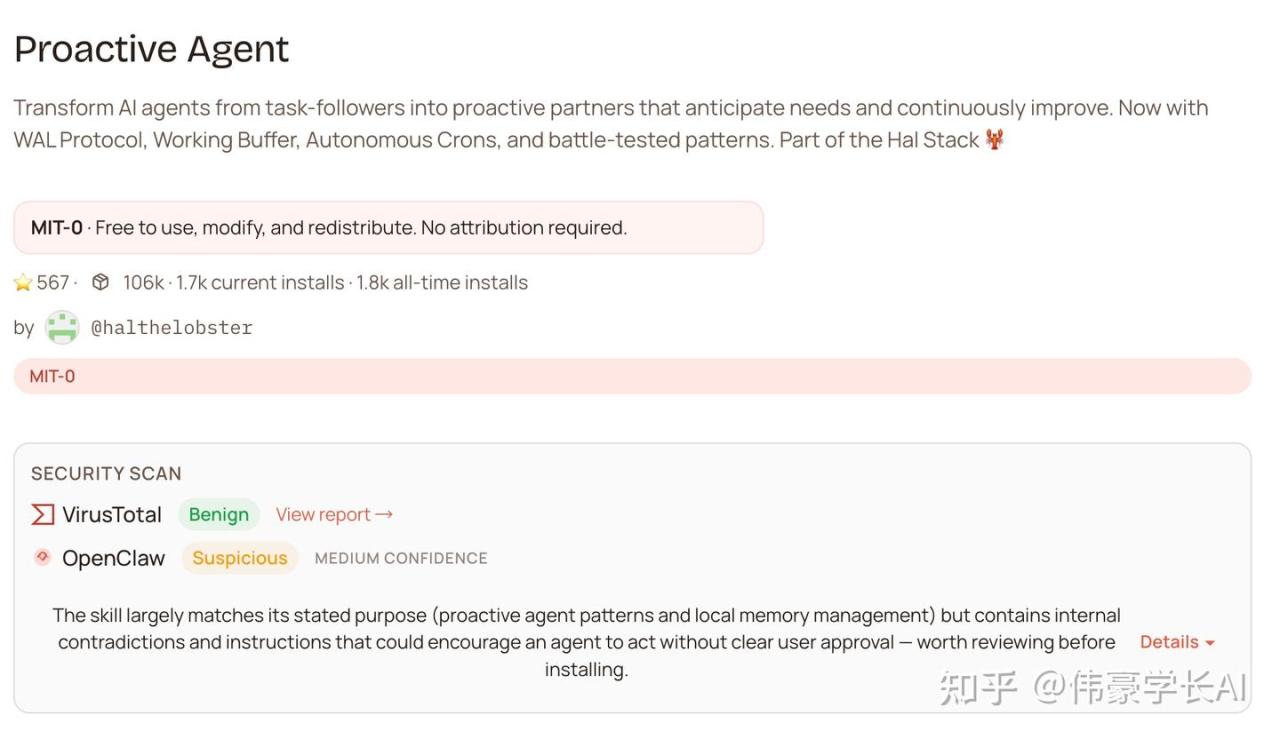The width and height of the screenshot is (1280, 739).
Task: Click the lobster emoji after Hal Stack
Action: pyautogui.click(x=994, y=140)
